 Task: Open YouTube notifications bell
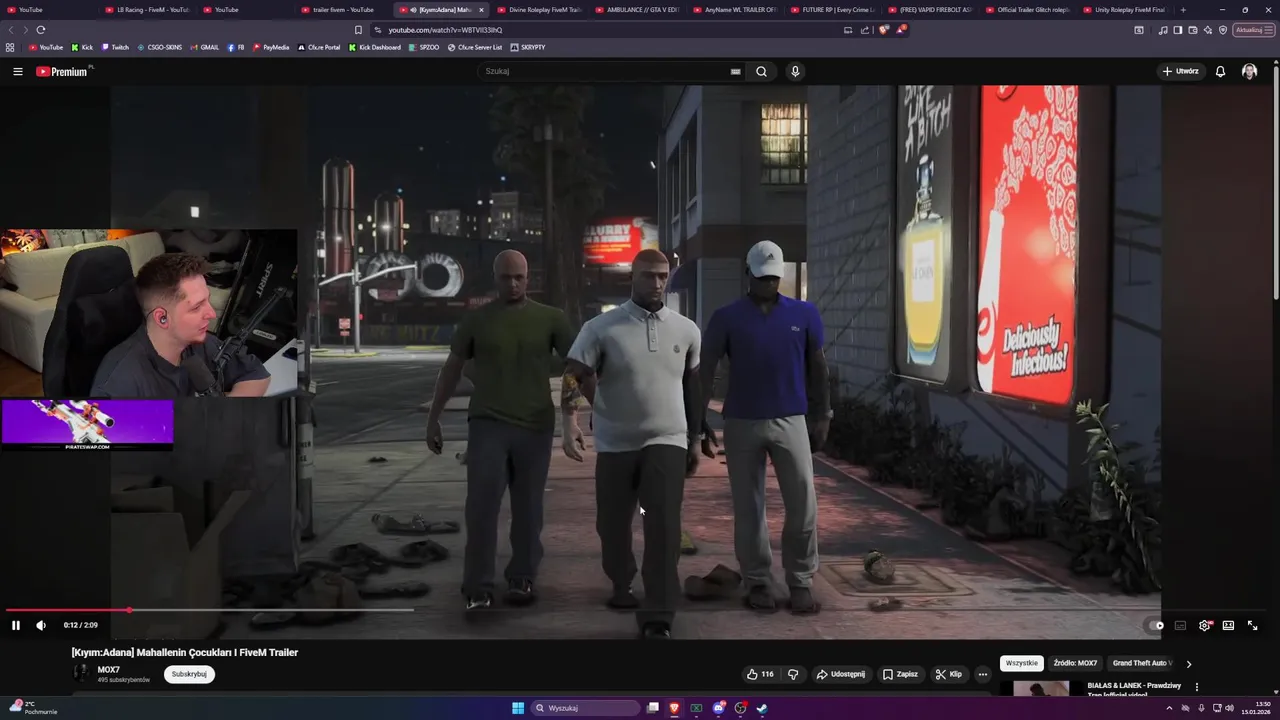pyautogui.click(x=1220, y=71)
